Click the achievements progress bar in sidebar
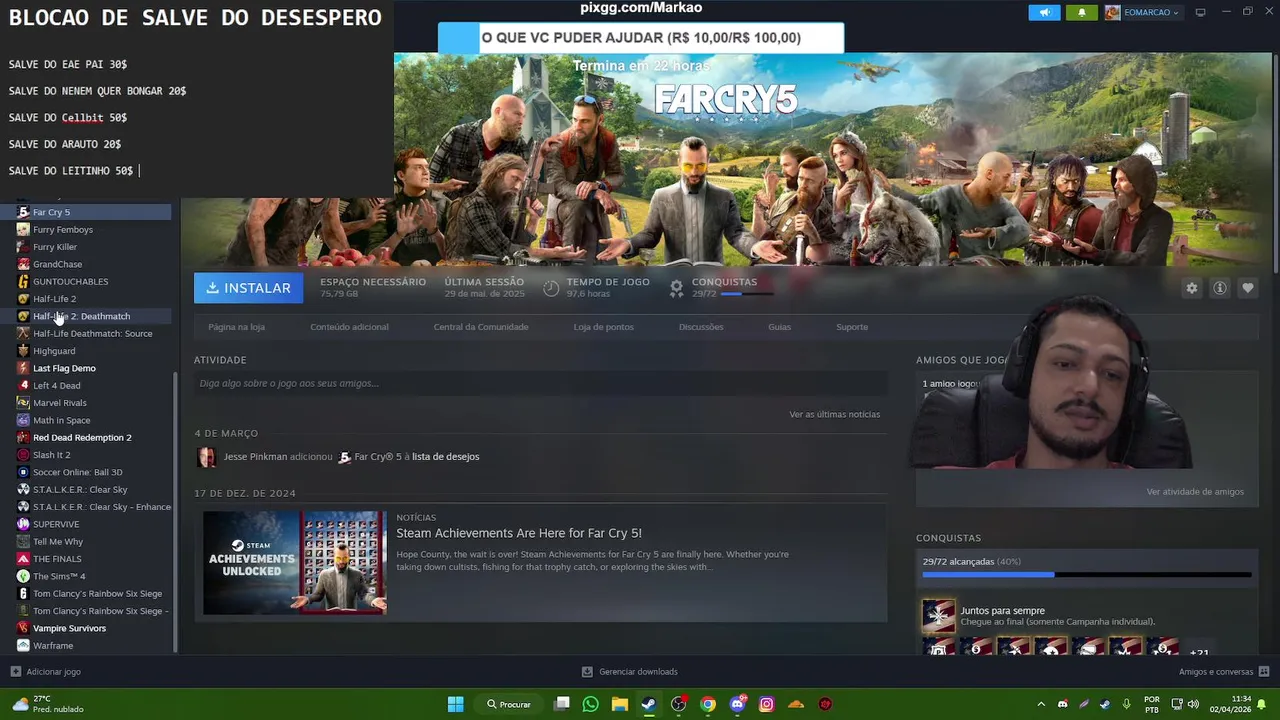This screenshot has width=1280, height=720. (1087, 575)
